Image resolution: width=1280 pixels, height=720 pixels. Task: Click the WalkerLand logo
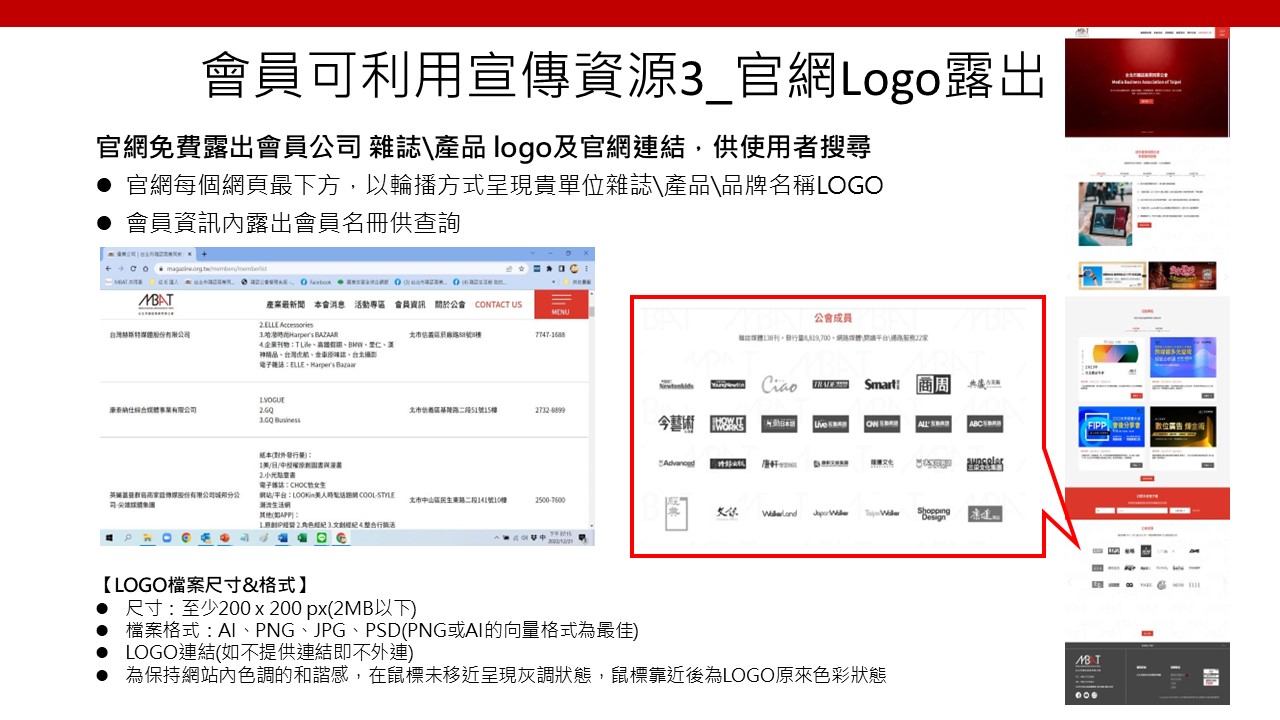tap(779, 513)
